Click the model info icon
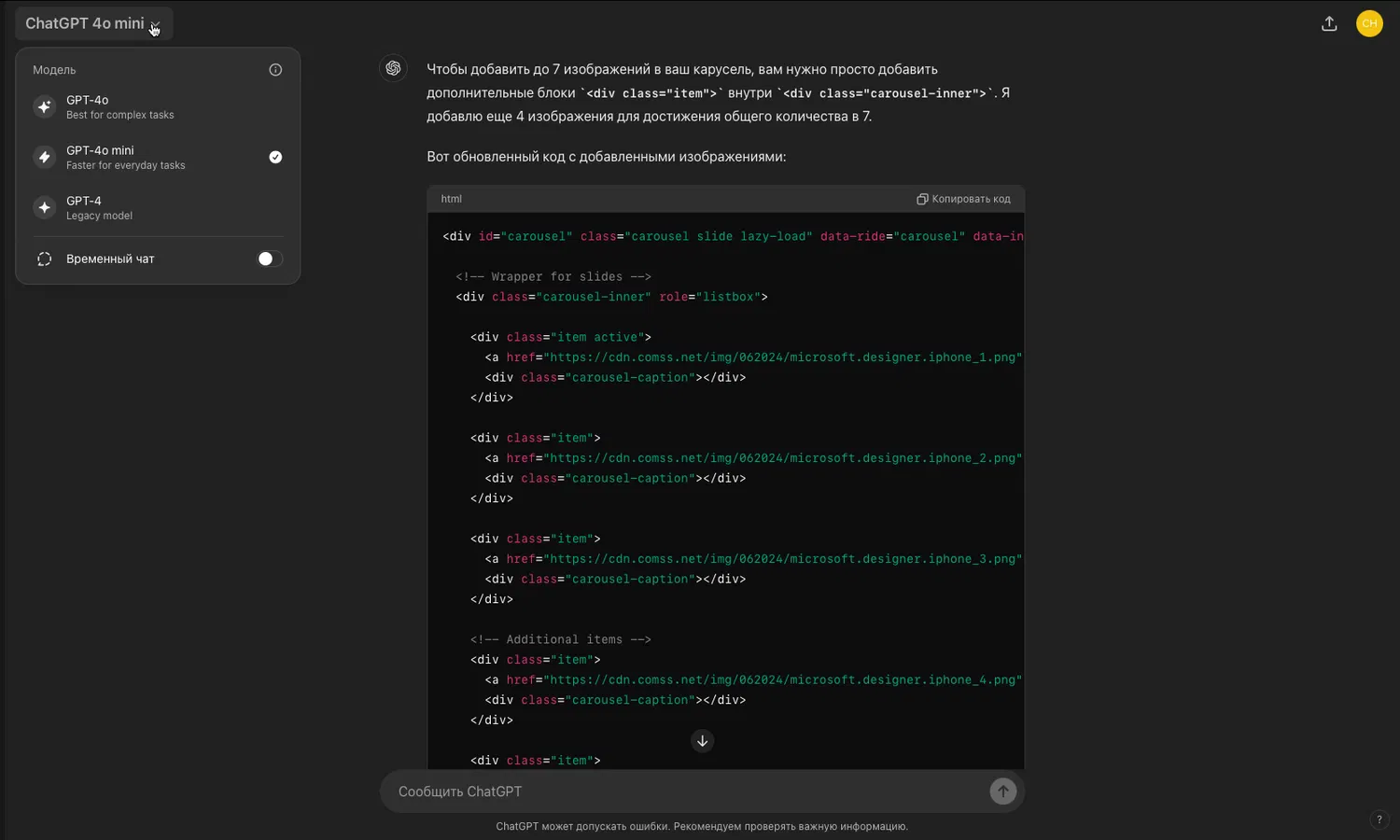 tap(275, 70)
